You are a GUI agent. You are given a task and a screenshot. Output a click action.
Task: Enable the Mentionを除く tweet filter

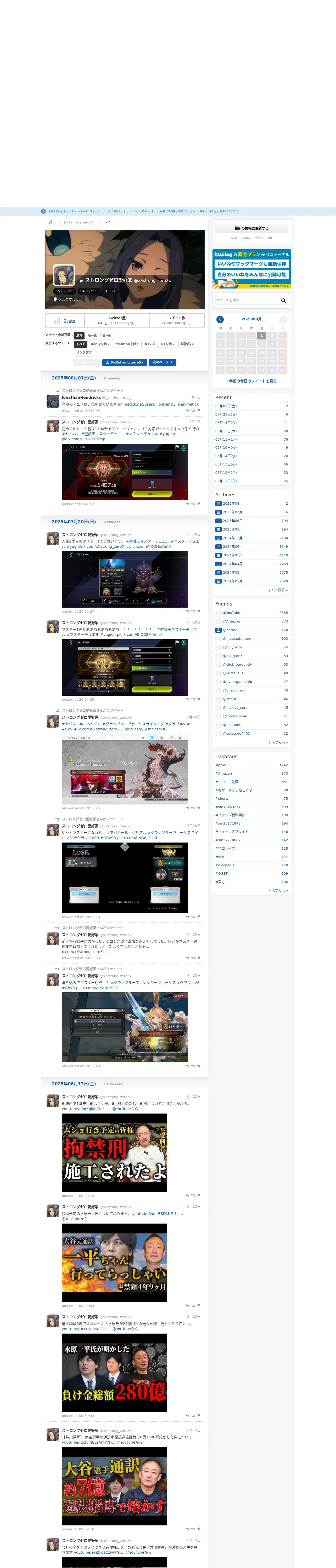click(127, 344)
